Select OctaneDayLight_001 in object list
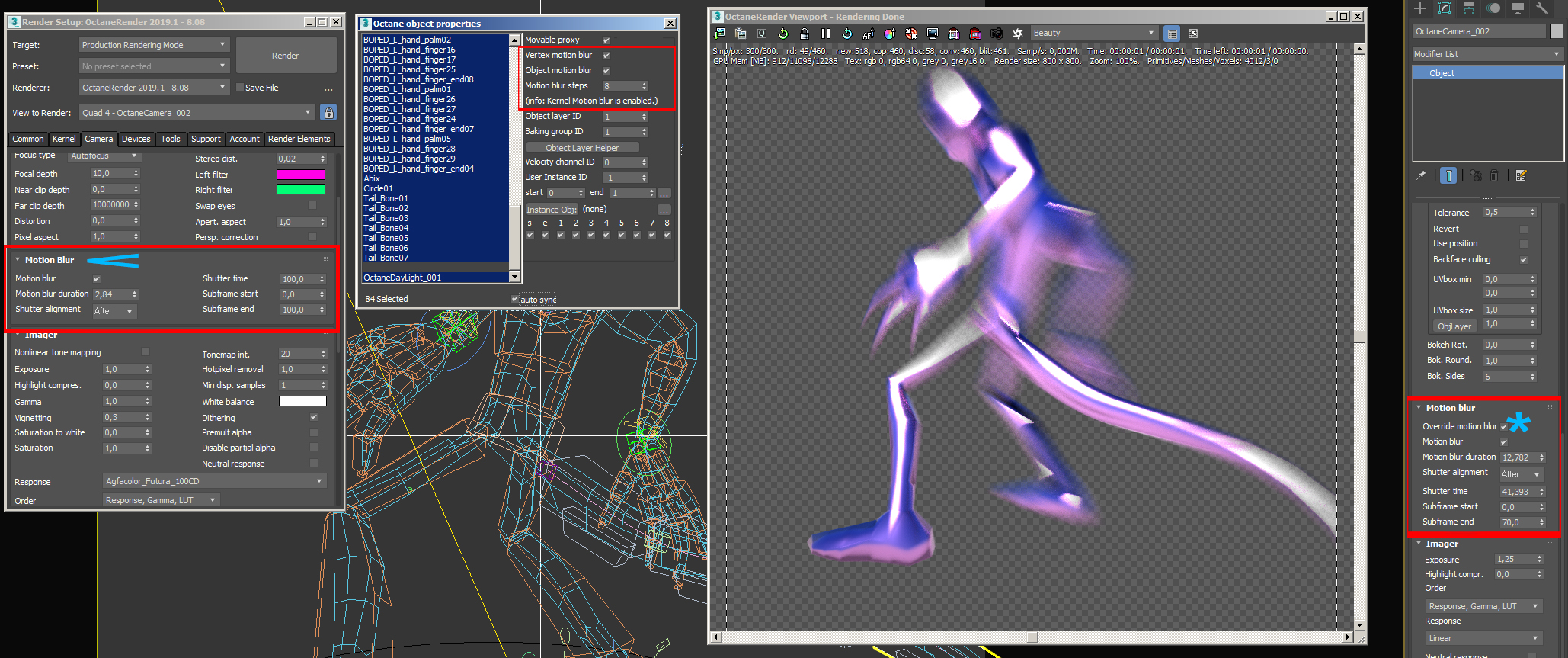 click(436, 278)
